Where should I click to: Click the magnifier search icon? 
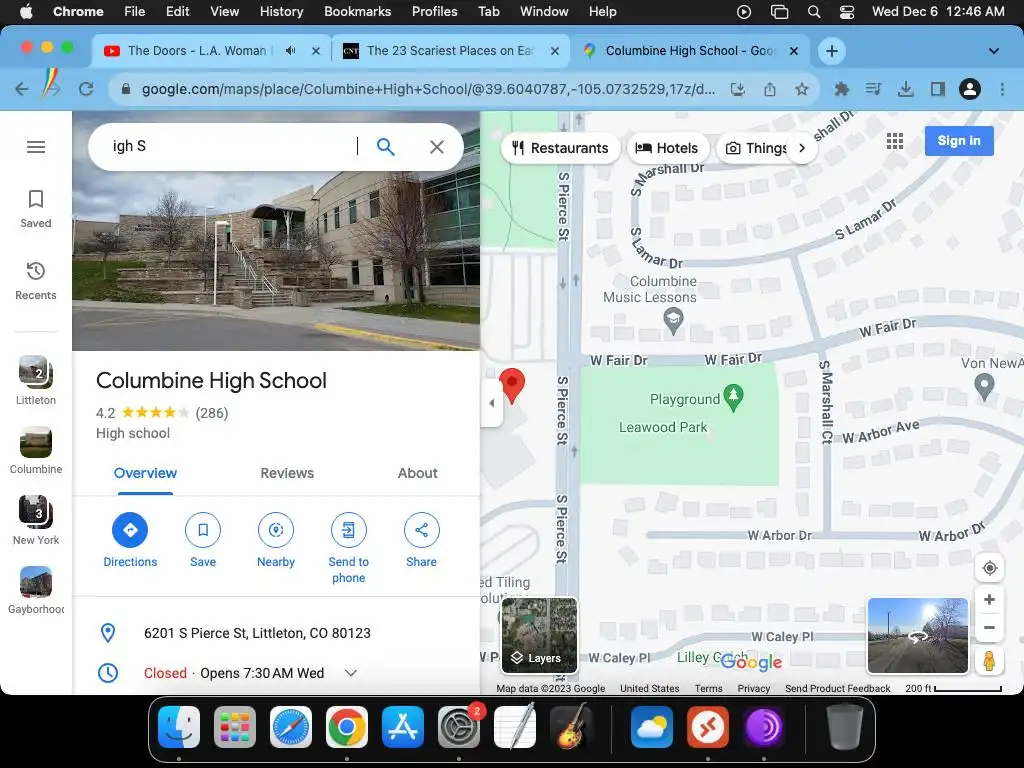[x=385, y=147]
